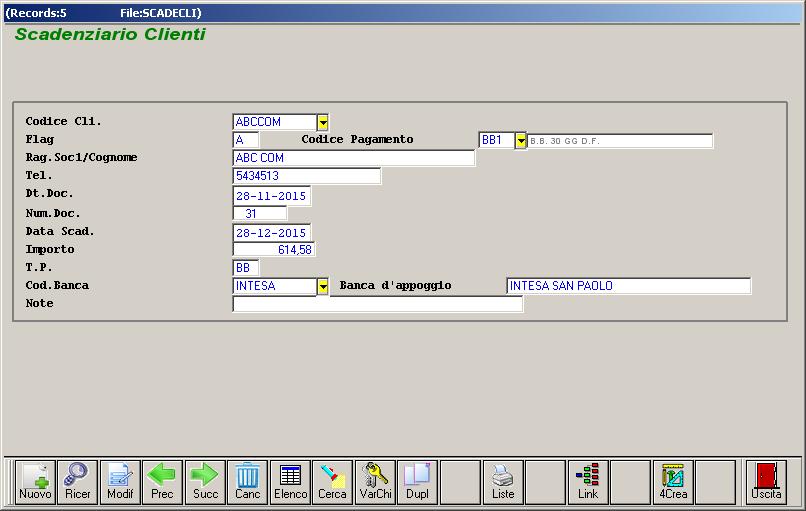
Task: Click the Scadenziario Clienti heading
Action: tap(110, 34)
